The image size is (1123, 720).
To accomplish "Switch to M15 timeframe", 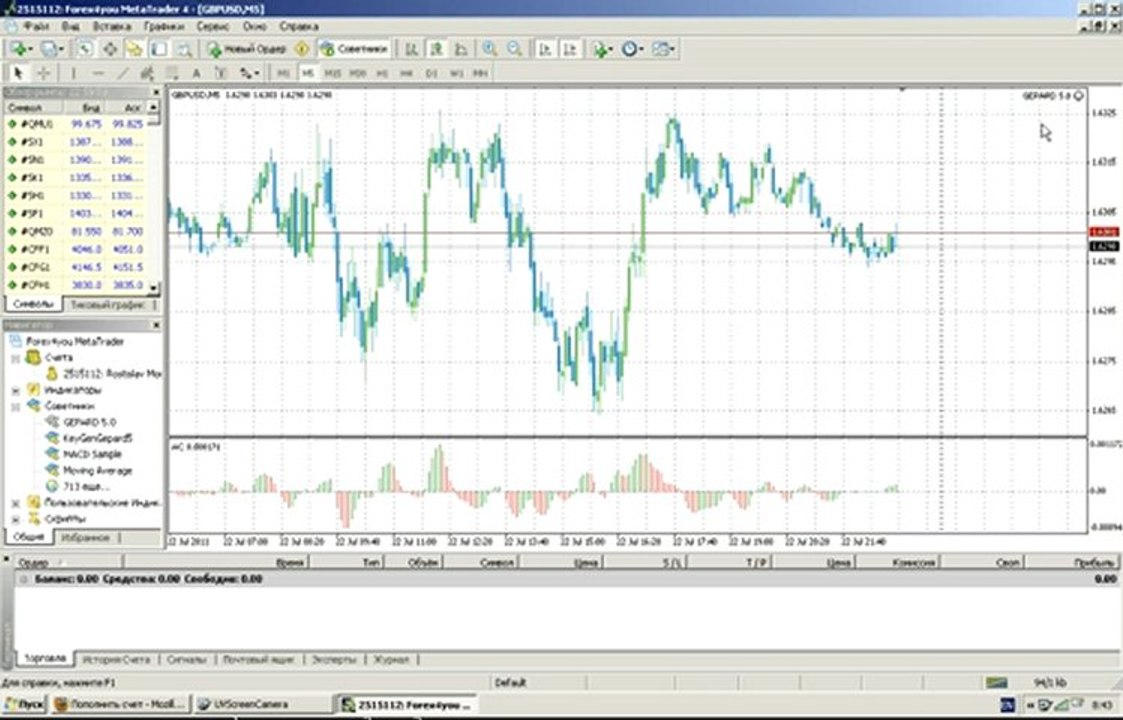I will coord(332,73).
